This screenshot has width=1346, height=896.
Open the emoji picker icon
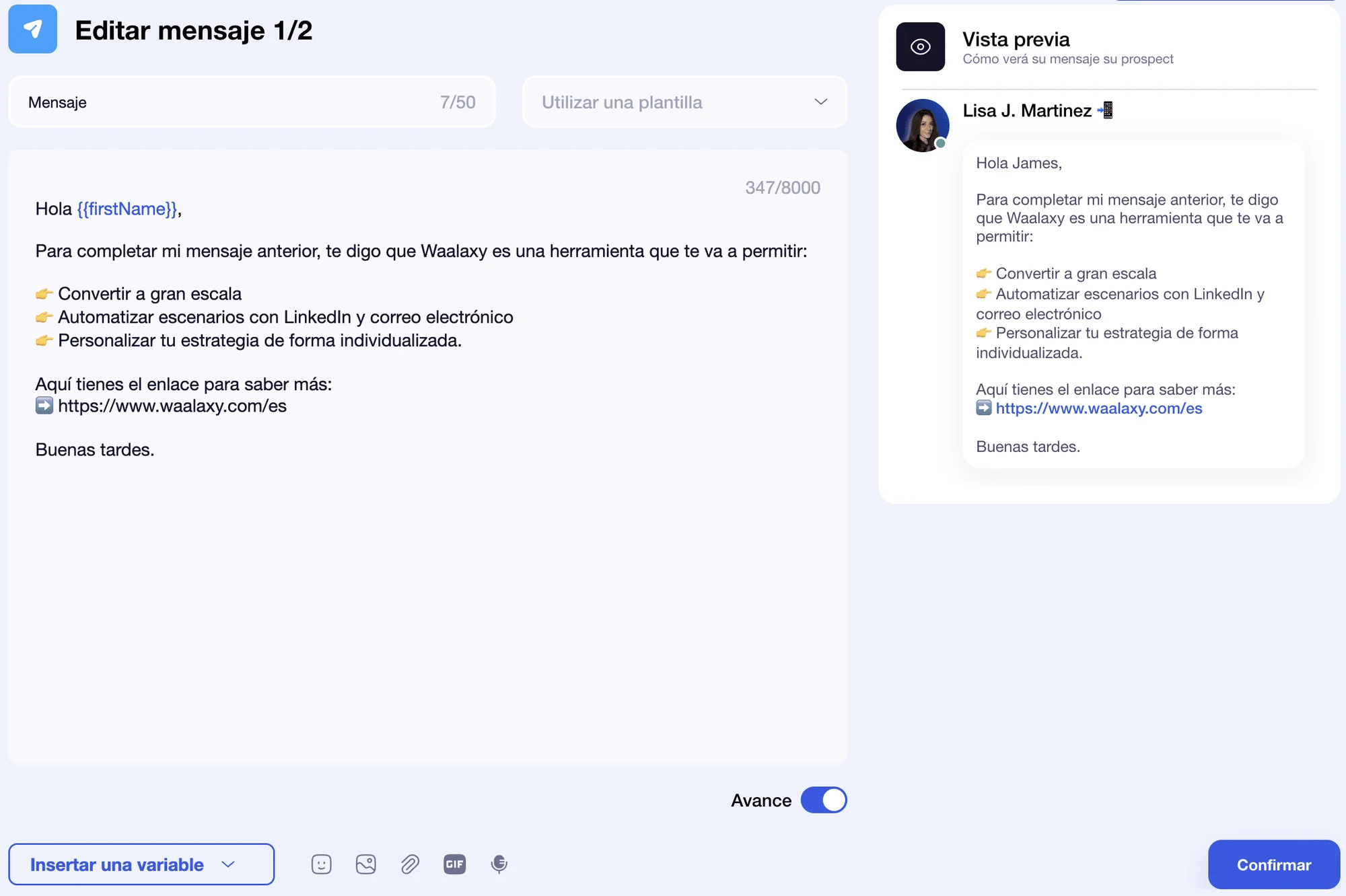click(x=321, y=864)
